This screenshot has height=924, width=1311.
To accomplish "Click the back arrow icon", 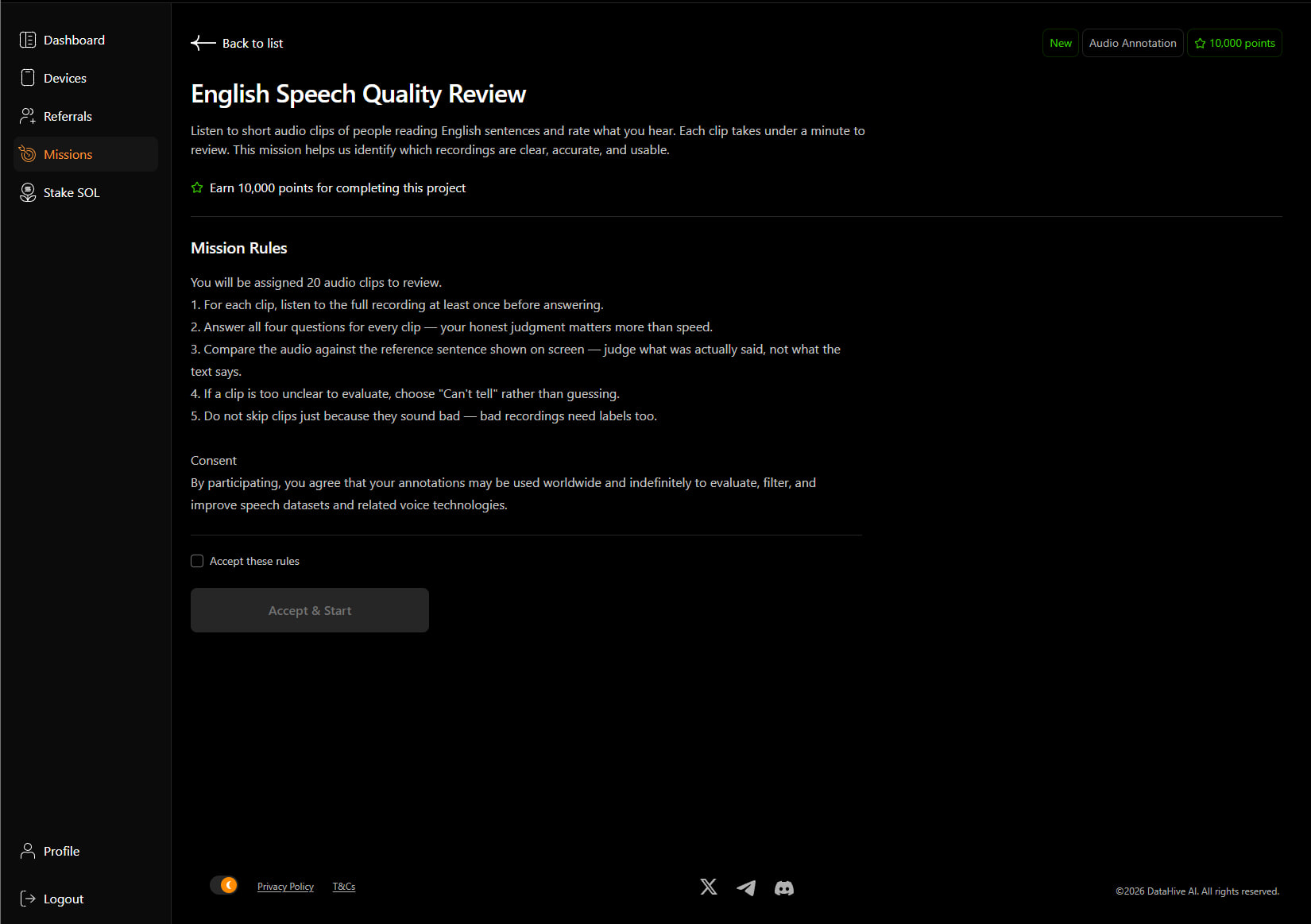I will click(203, 43).
